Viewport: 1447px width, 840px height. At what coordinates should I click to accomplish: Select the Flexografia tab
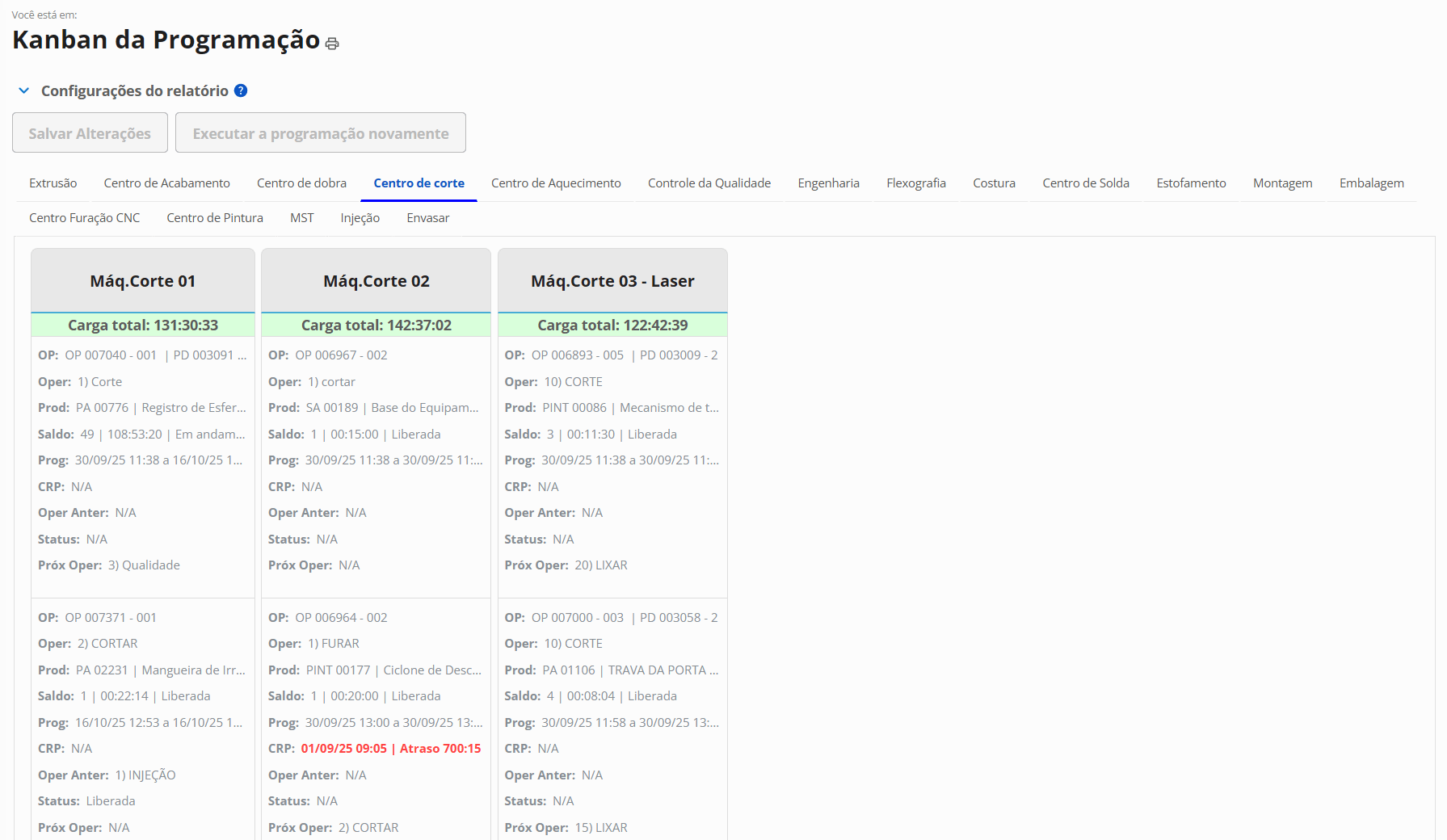[915, 183]
